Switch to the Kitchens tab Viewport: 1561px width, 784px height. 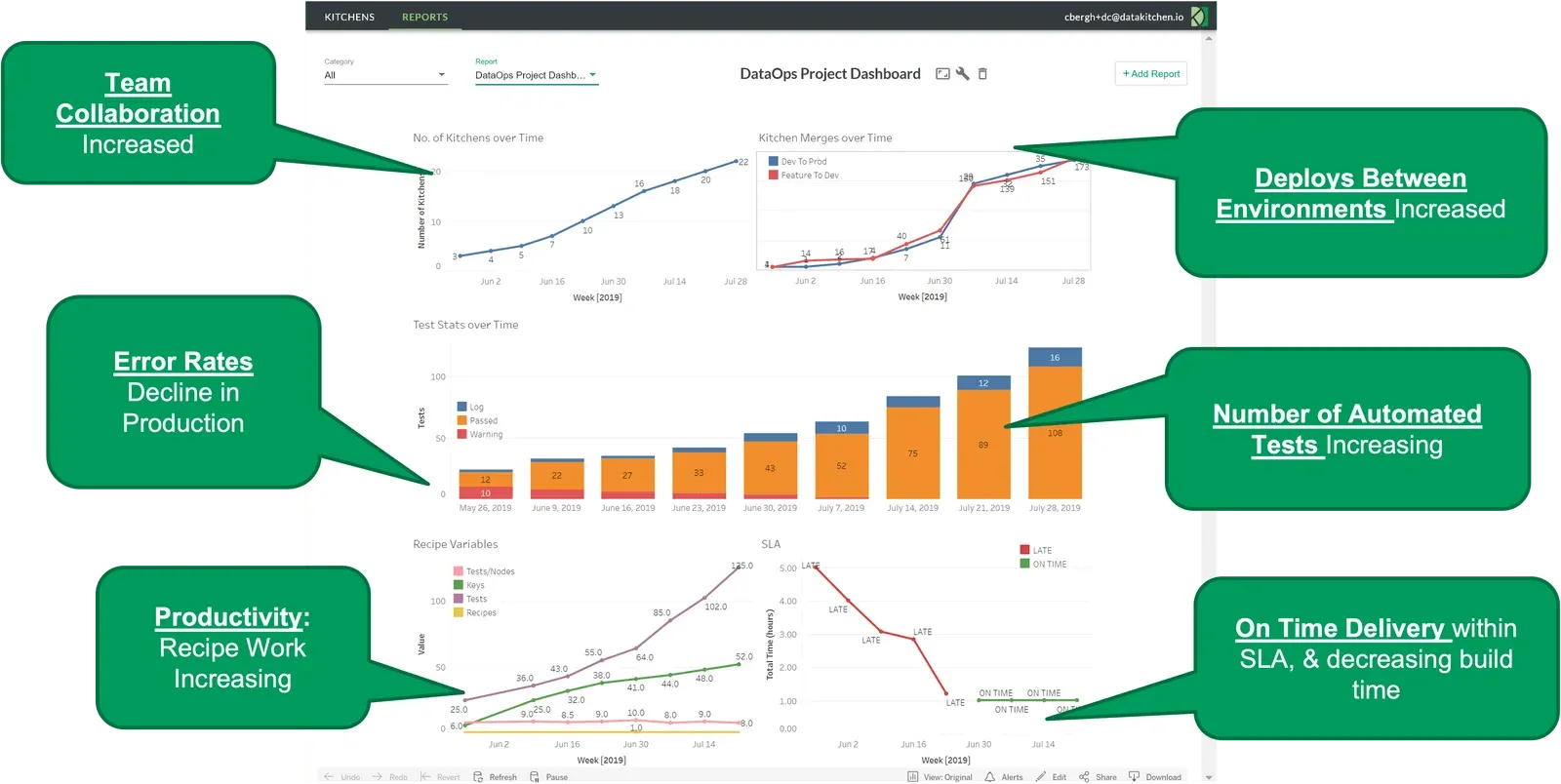pyautogui.click(x=349, y=17)
